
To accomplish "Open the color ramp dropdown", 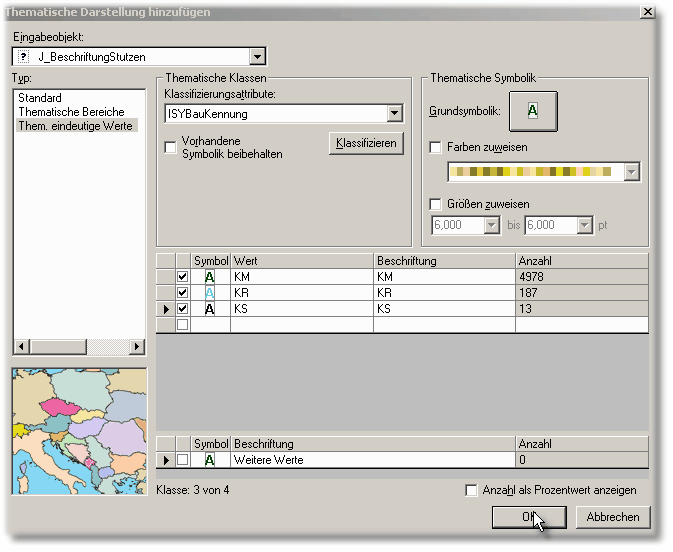I will [631, 173].
